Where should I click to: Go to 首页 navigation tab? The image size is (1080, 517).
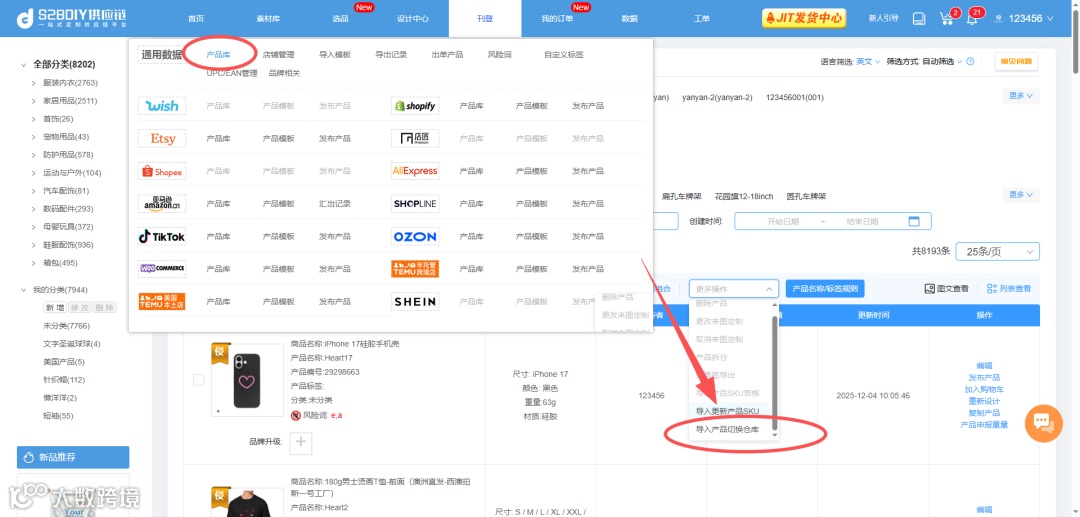pos(196,19)
